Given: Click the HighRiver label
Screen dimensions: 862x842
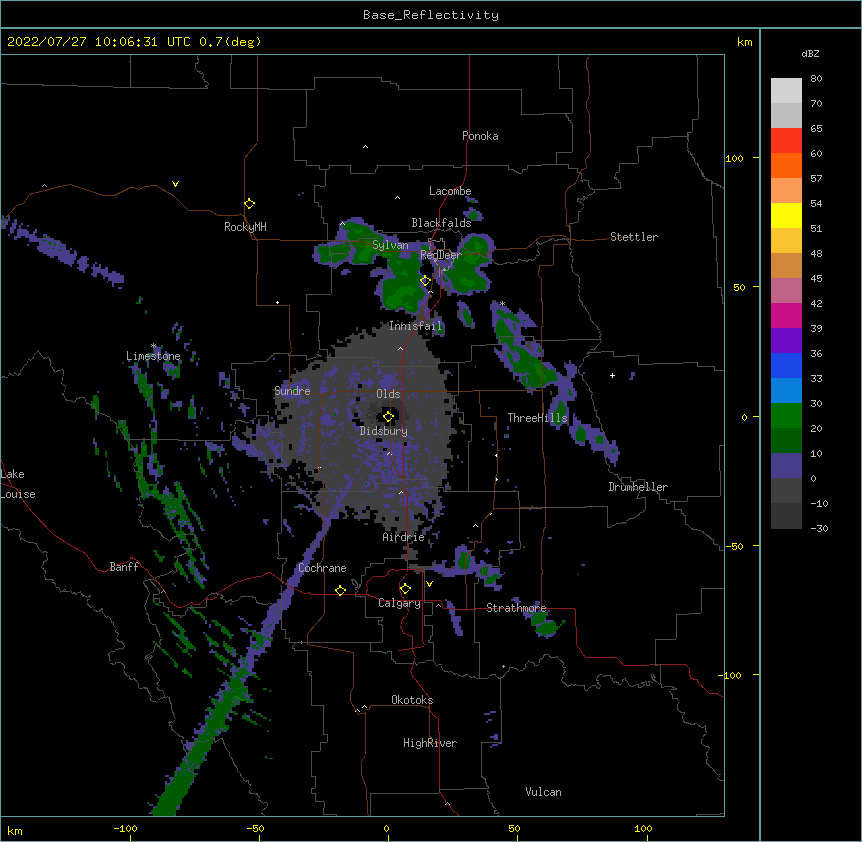Looking at the screenshot, I should pos(430,743).
